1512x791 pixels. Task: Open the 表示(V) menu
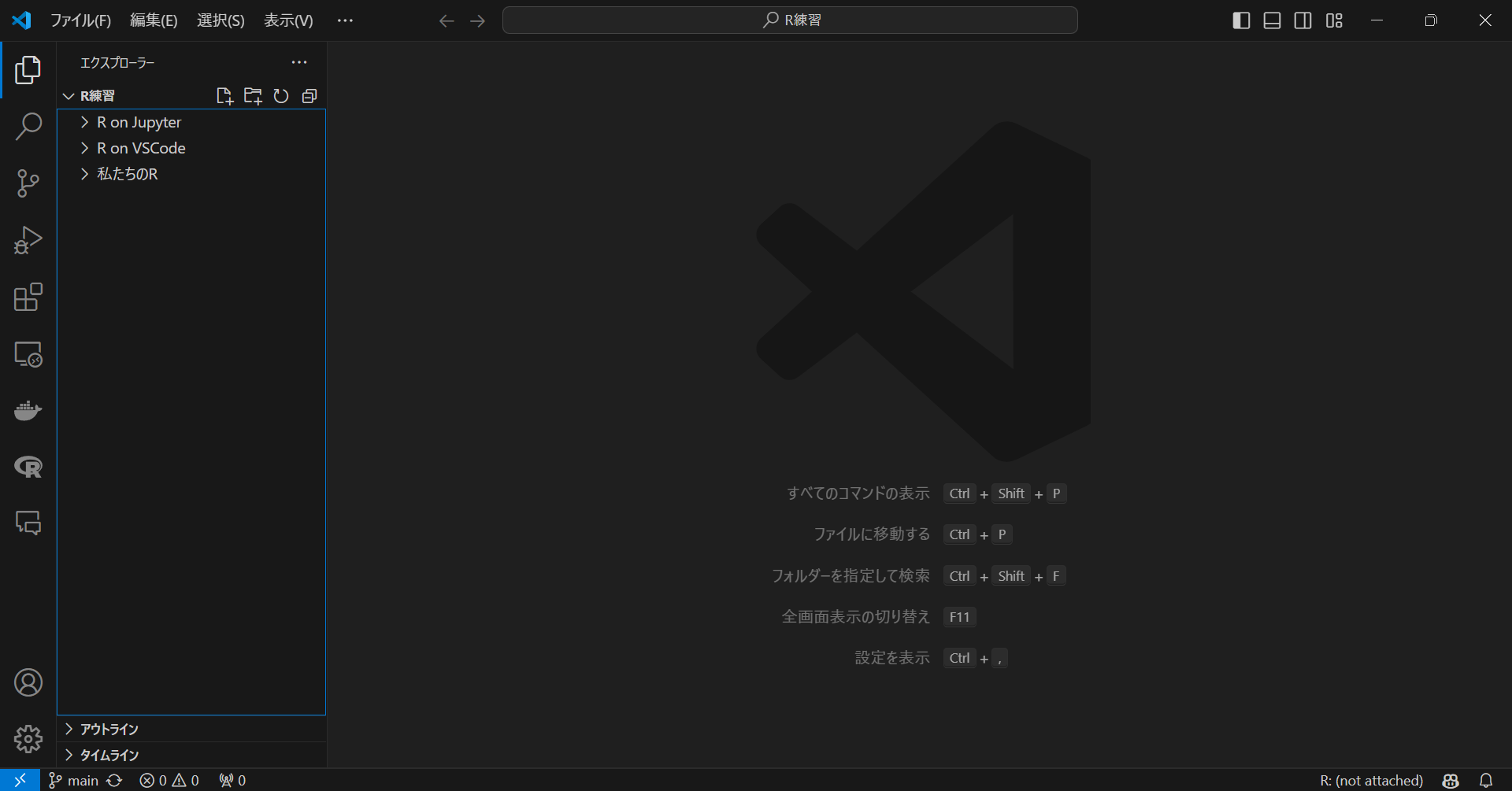click(288, 20)
